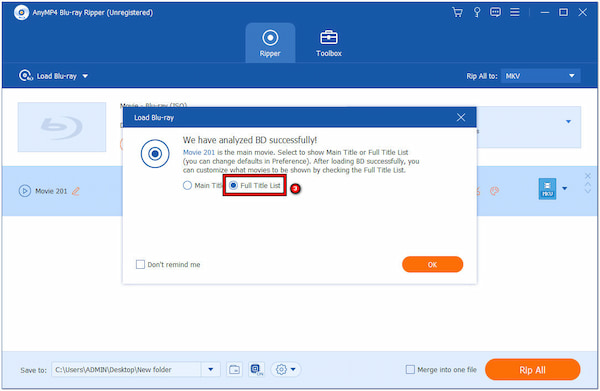The image size is (600, 391).
Task: Expand the Save to path dropdown
Action: pyautogui.click(x=210, y=370)
